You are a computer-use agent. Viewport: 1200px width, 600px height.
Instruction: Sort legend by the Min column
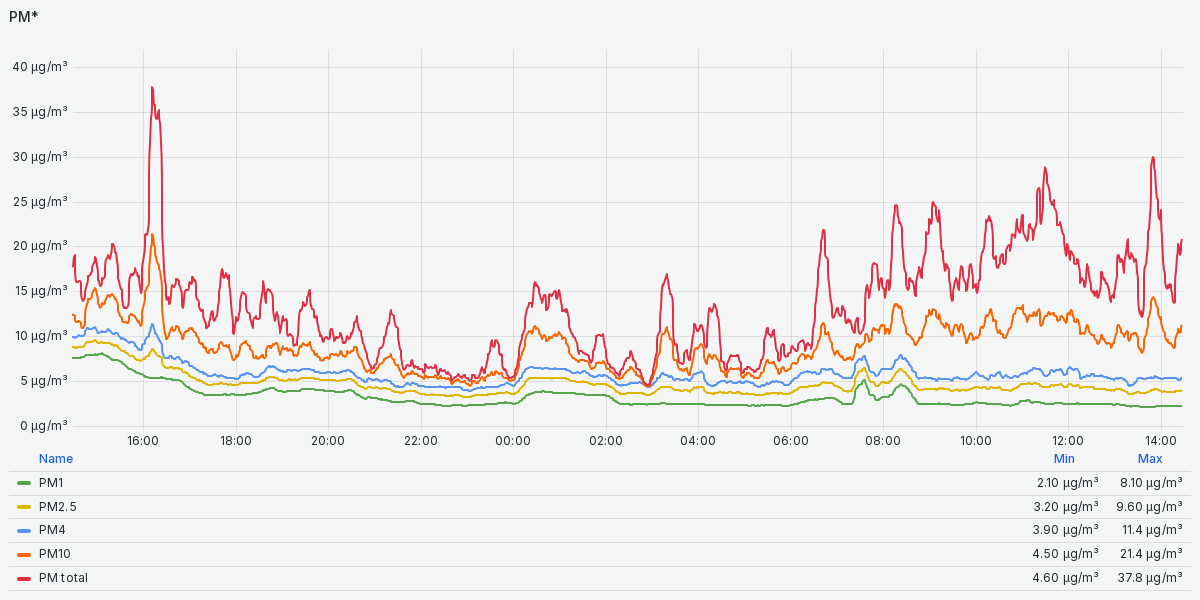point(1064,459)
